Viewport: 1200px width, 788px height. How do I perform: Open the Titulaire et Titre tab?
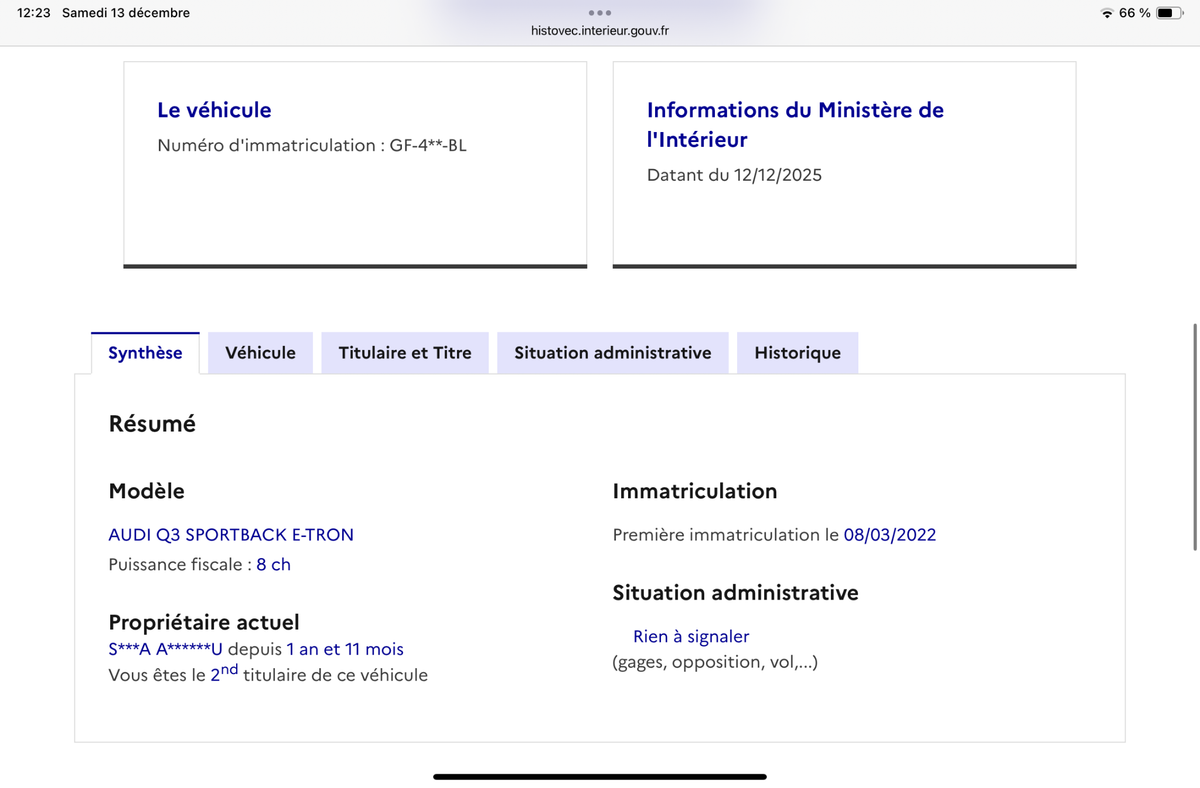(x=404, y=353)
